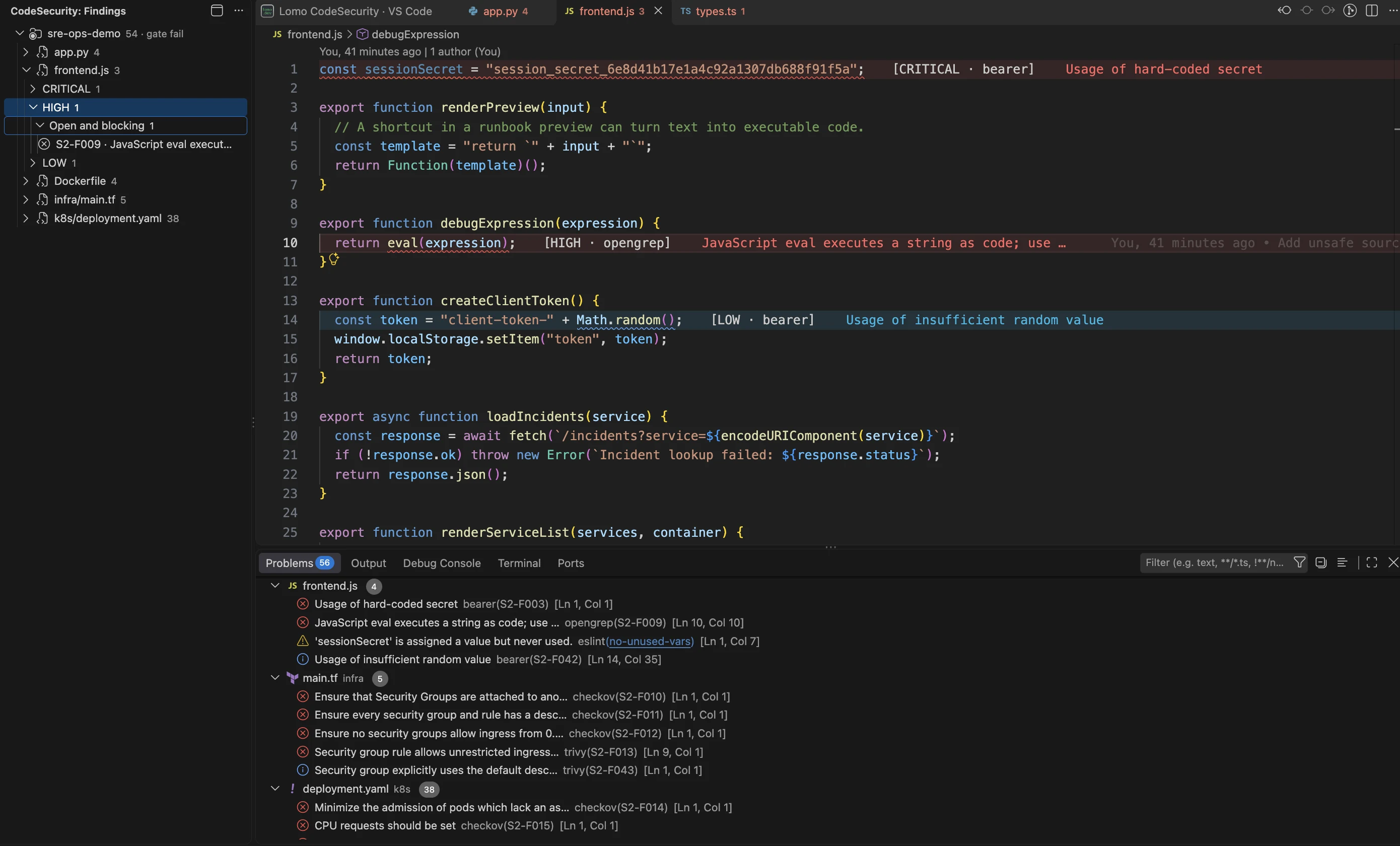Expand the LOW severity group

(x=32, y=163)
